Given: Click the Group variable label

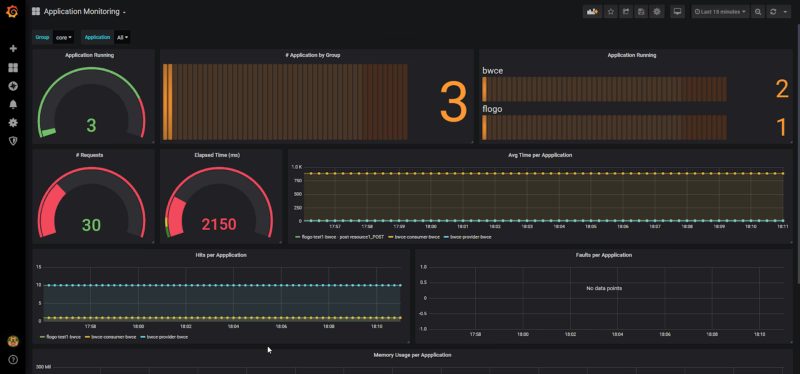Looking at the screenshot, I should click(x=42, y=37).
